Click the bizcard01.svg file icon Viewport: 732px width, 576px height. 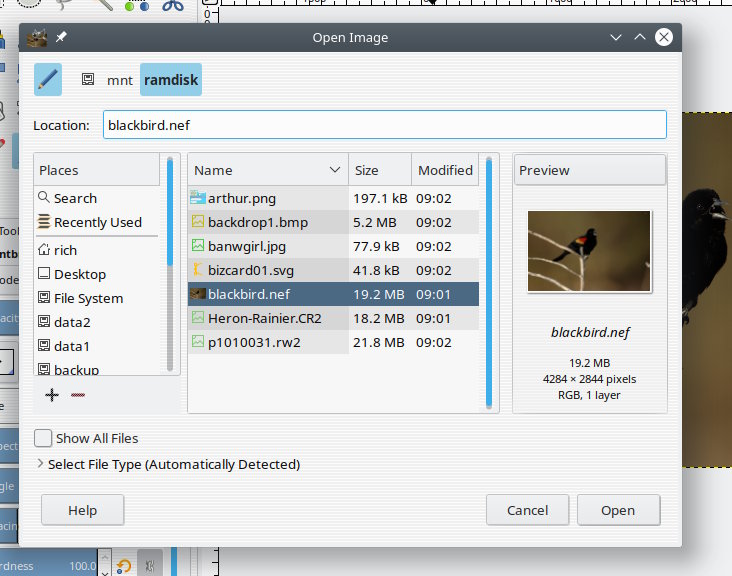tap(198, 269)
